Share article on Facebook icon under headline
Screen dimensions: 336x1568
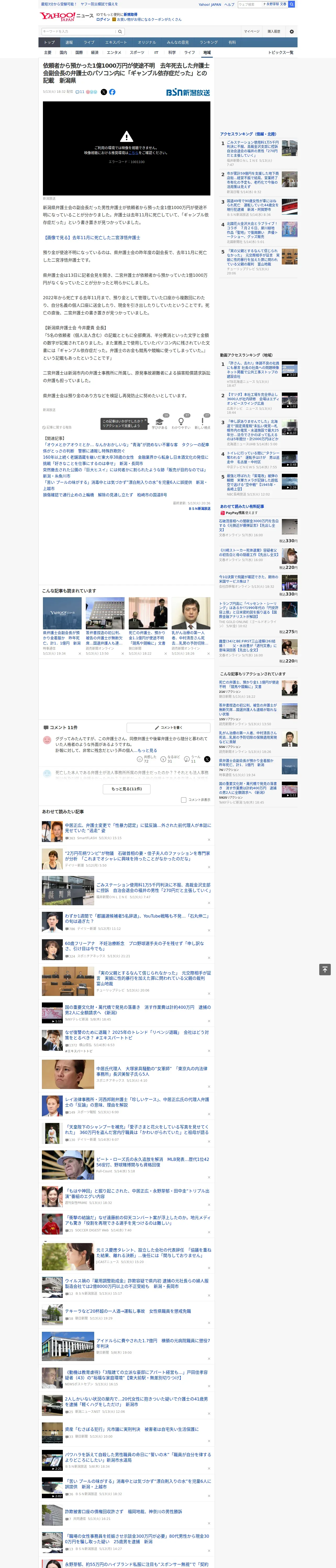[112, 92]
